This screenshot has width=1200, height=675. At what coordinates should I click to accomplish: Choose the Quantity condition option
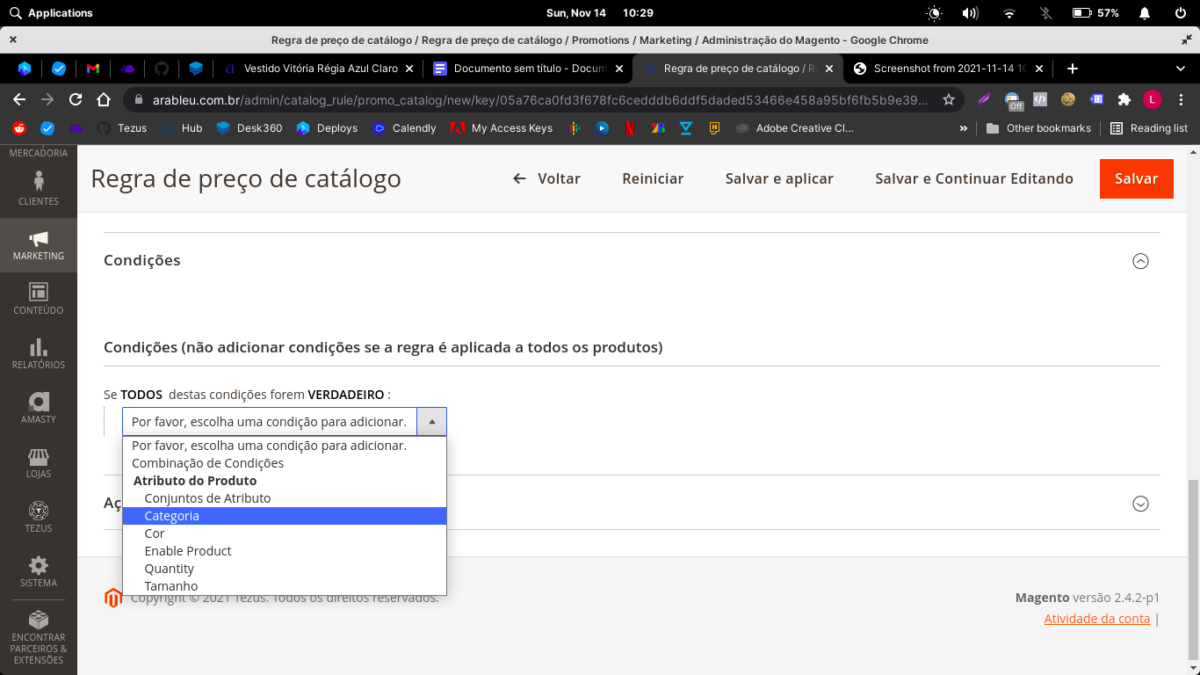[285, 568]
